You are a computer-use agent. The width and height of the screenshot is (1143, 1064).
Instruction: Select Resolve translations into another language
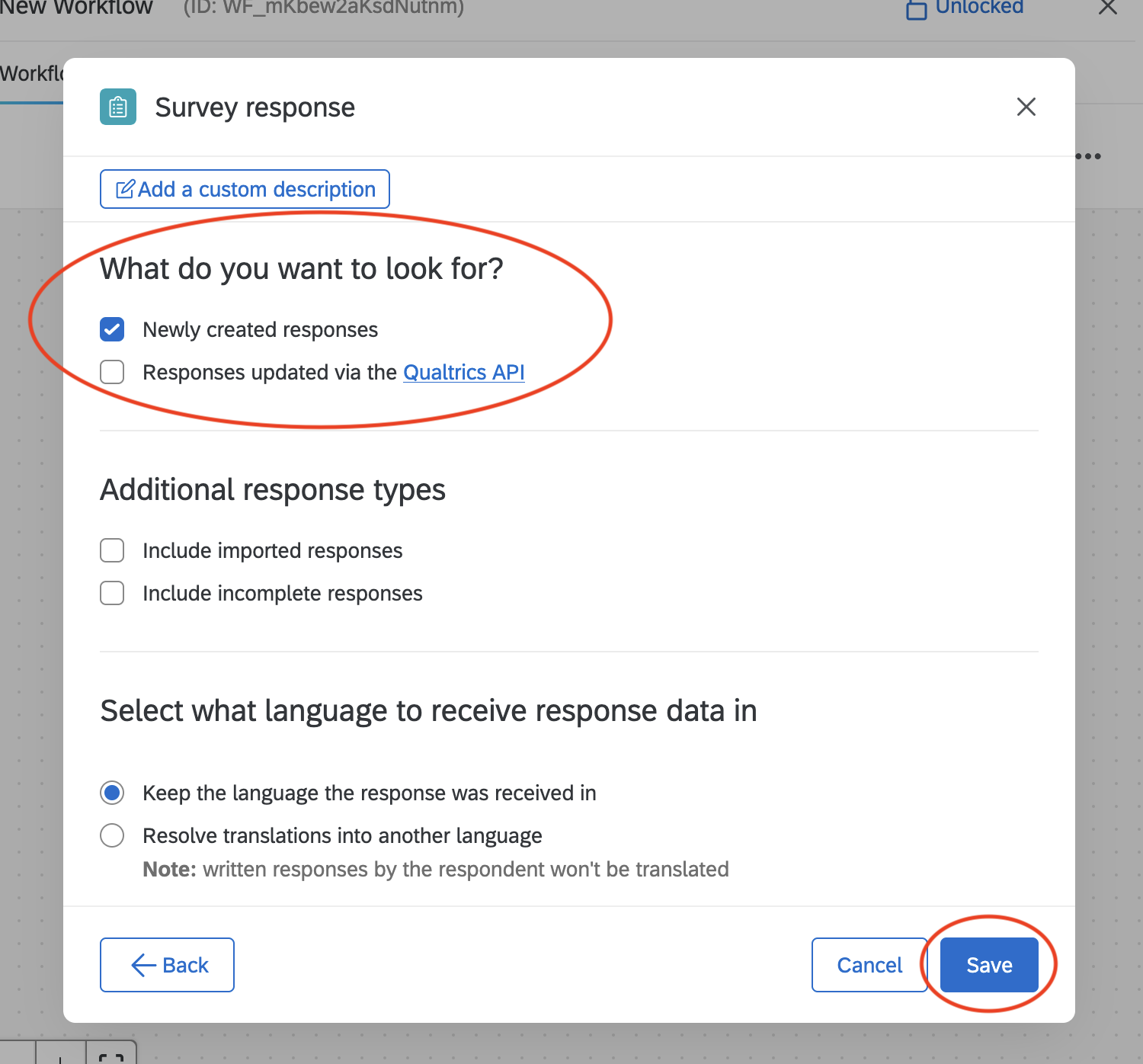coord(112,835)
